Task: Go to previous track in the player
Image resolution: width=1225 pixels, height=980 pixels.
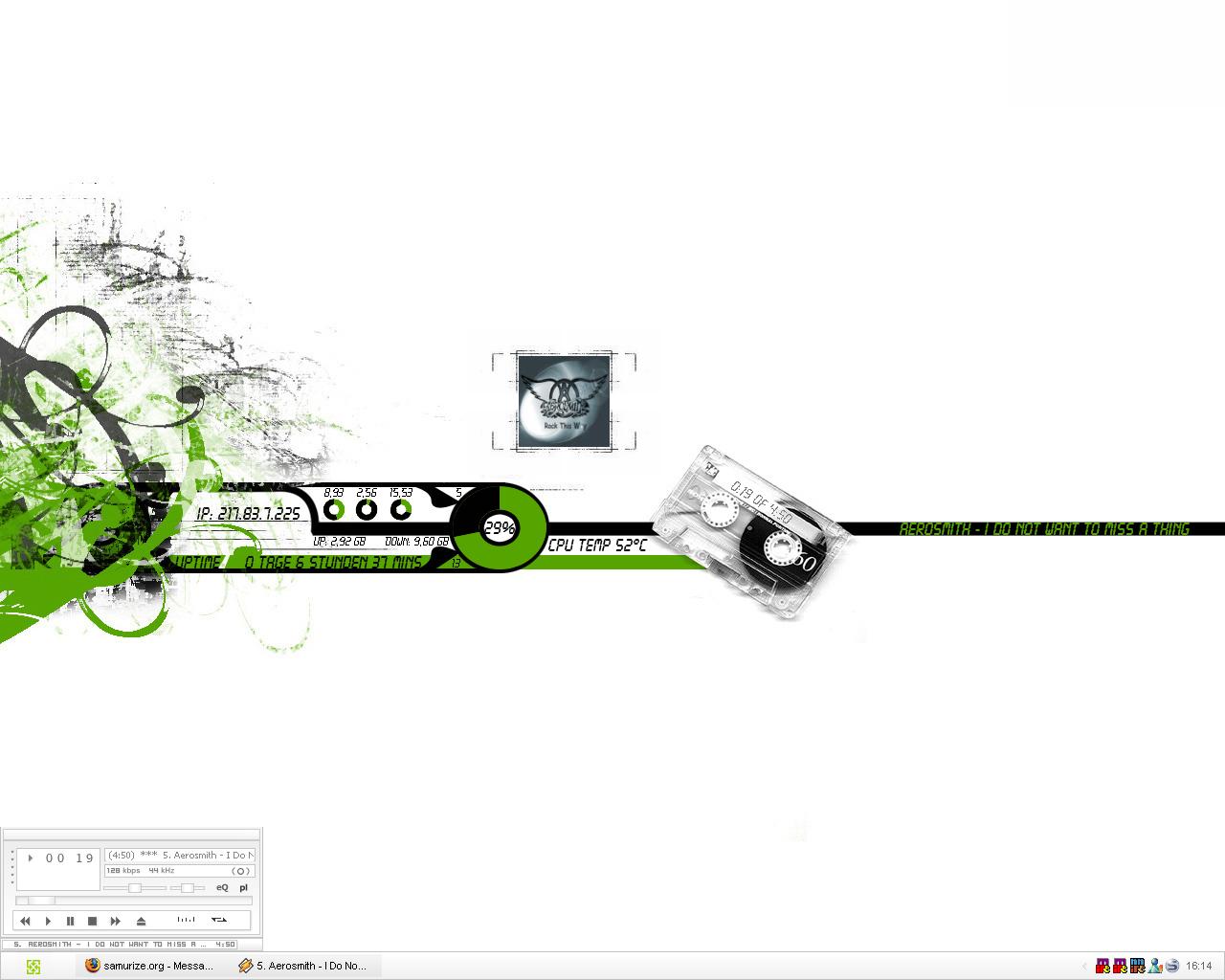Action: point(25,921)
